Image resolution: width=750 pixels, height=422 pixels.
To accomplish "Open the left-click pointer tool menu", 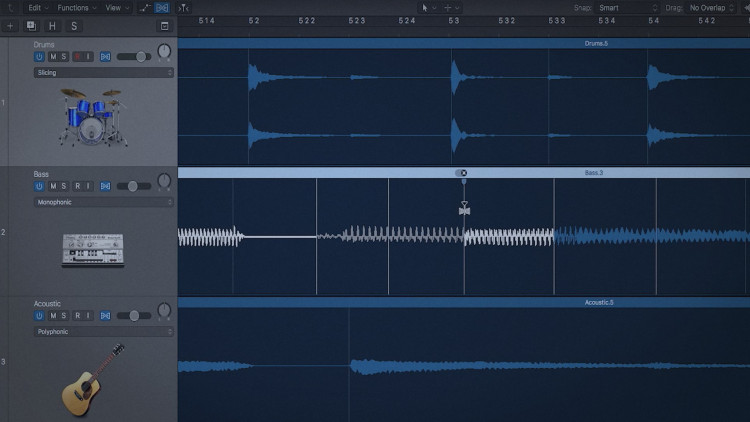I will [427, 8].
